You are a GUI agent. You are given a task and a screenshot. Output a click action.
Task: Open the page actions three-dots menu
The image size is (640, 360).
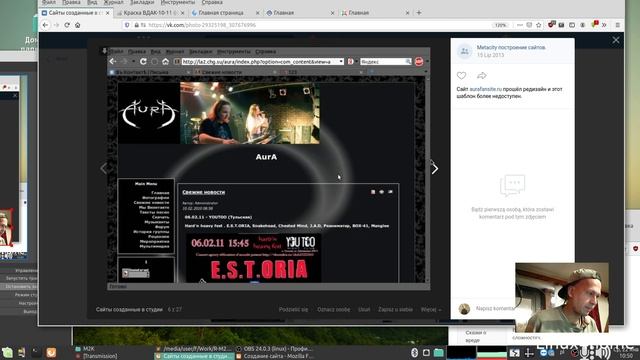(x=520, y=25)
